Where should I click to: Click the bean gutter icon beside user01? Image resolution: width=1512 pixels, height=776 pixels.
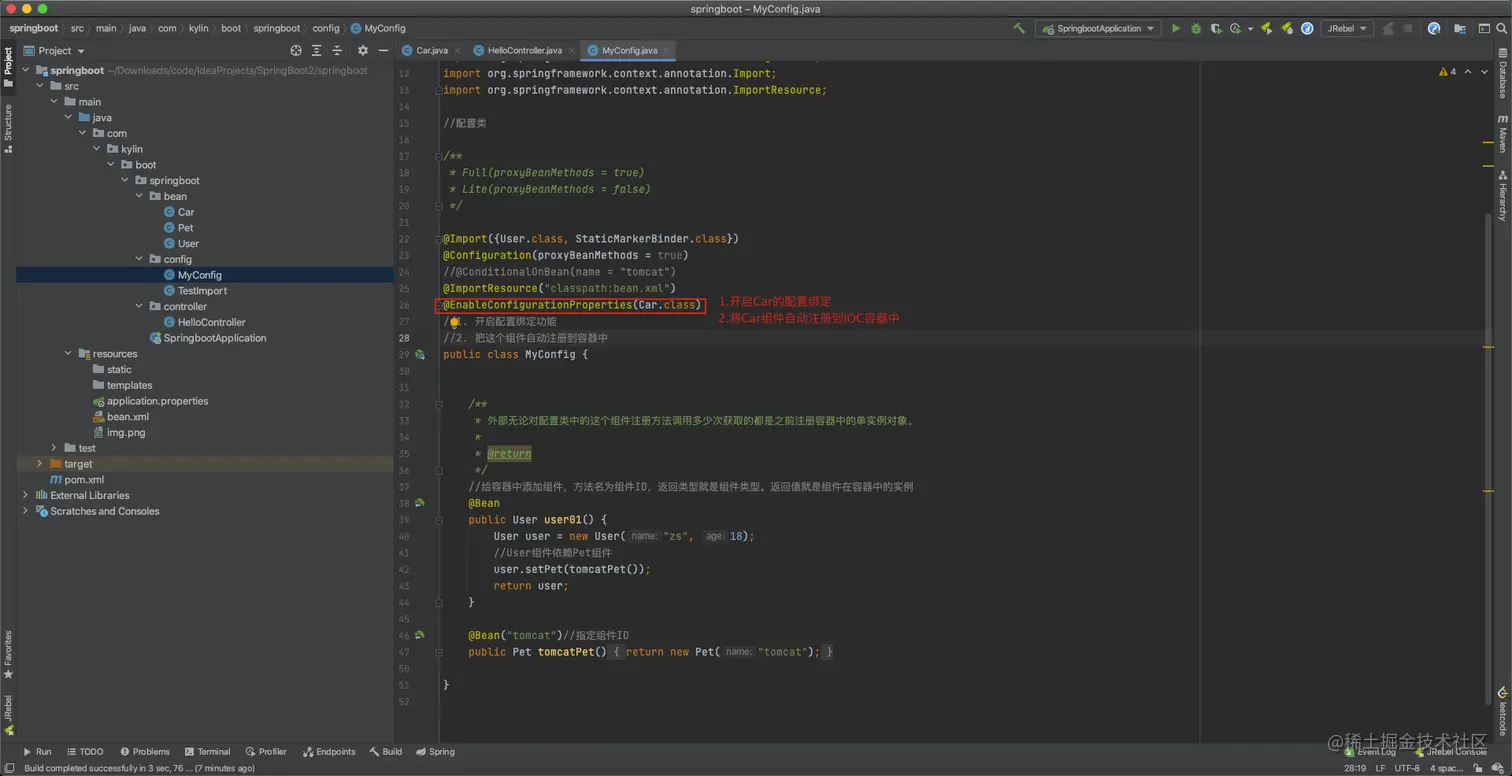(420, 503)
